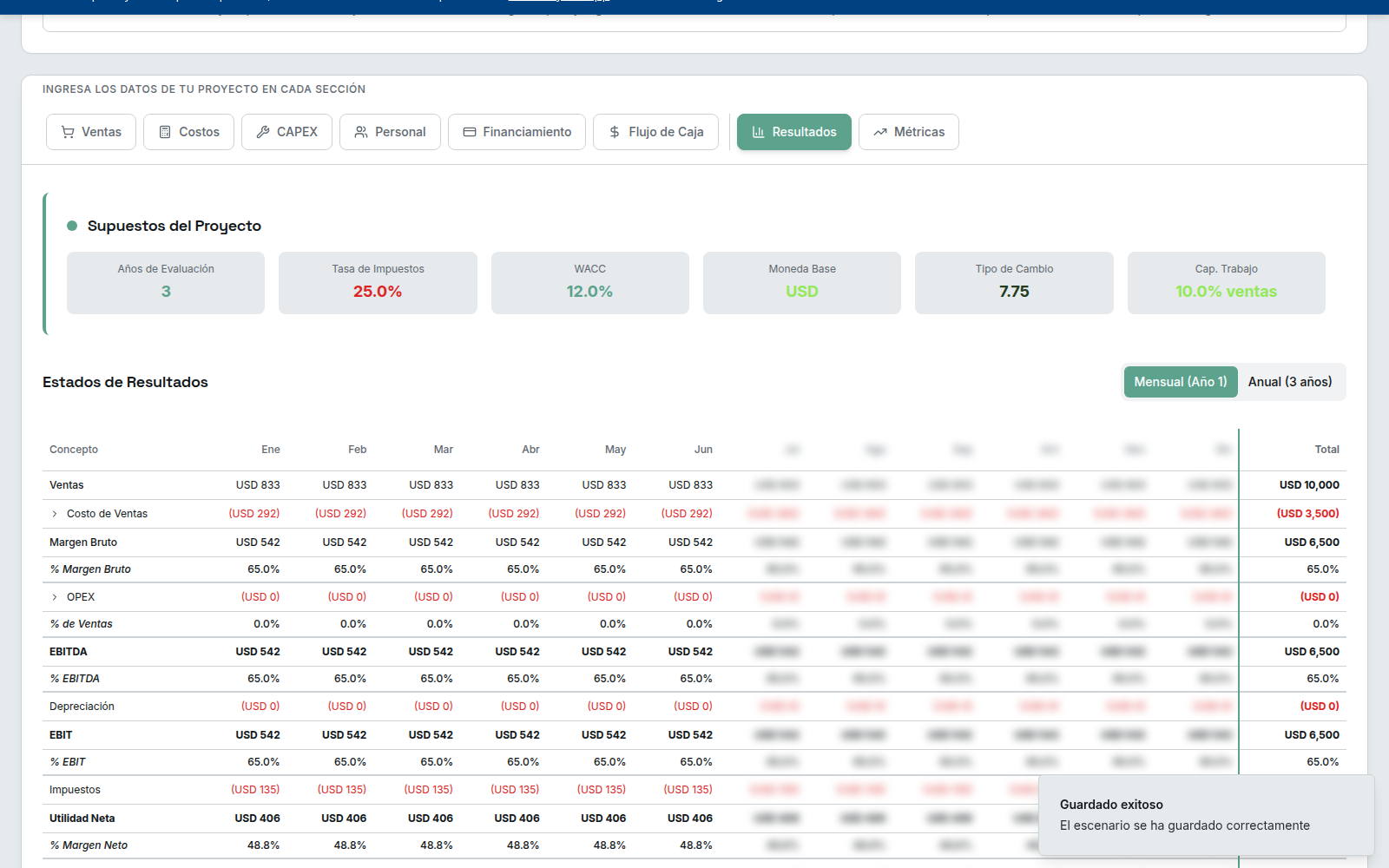Click the Depreciación total (USD 0) value
Image resolution: width=1389 pixels, height=868 pixels.
(x=1320, y=707)
